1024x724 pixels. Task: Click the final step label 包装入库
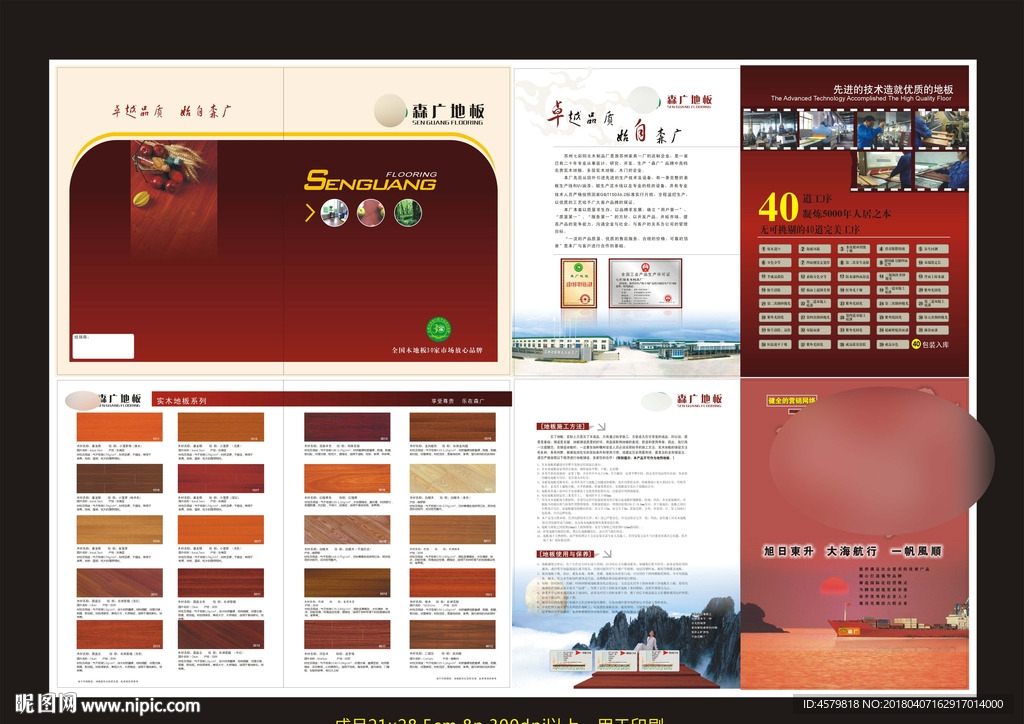click(x=936, y=344)
